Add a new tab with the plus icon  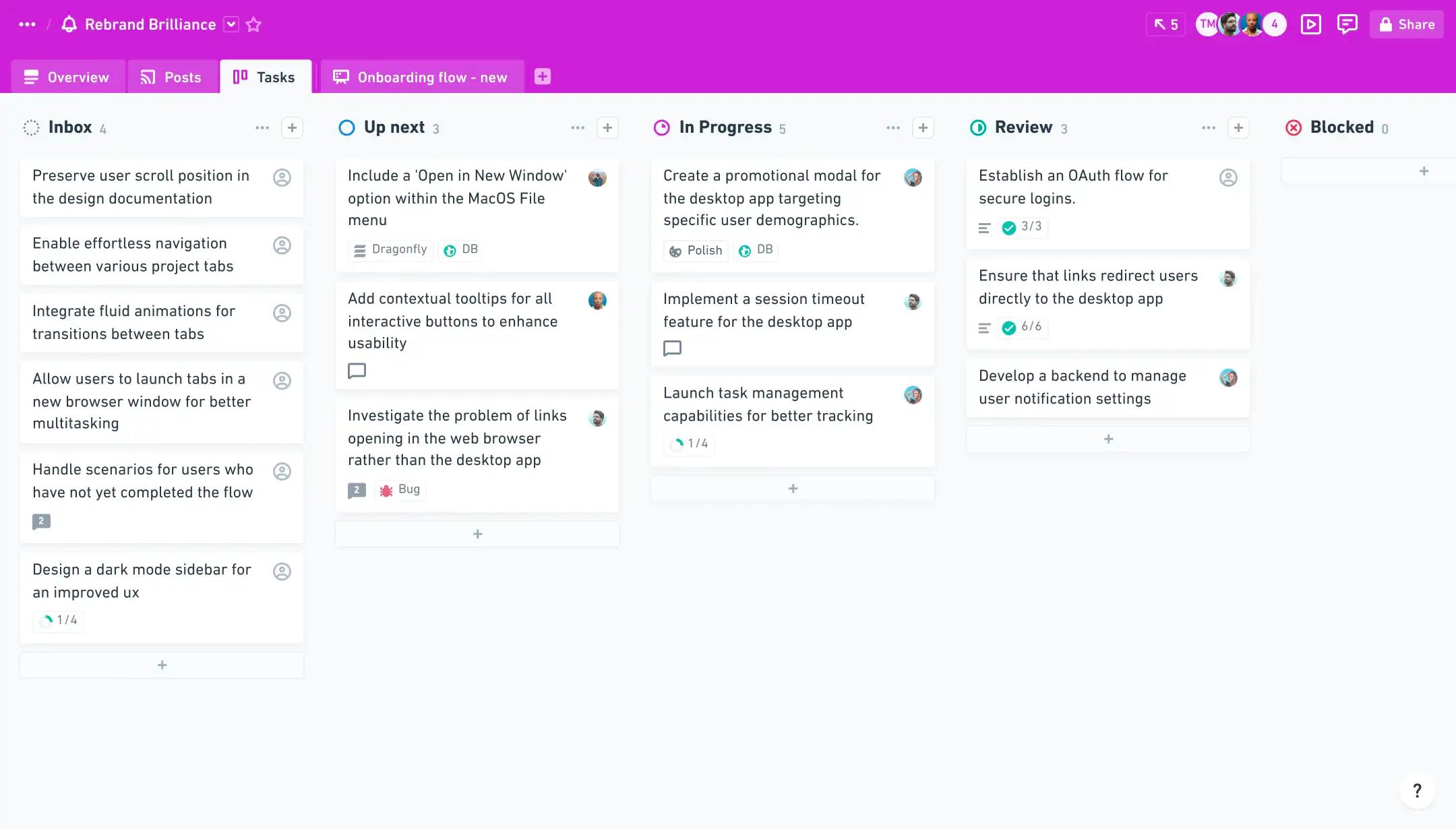pos(543,77)
